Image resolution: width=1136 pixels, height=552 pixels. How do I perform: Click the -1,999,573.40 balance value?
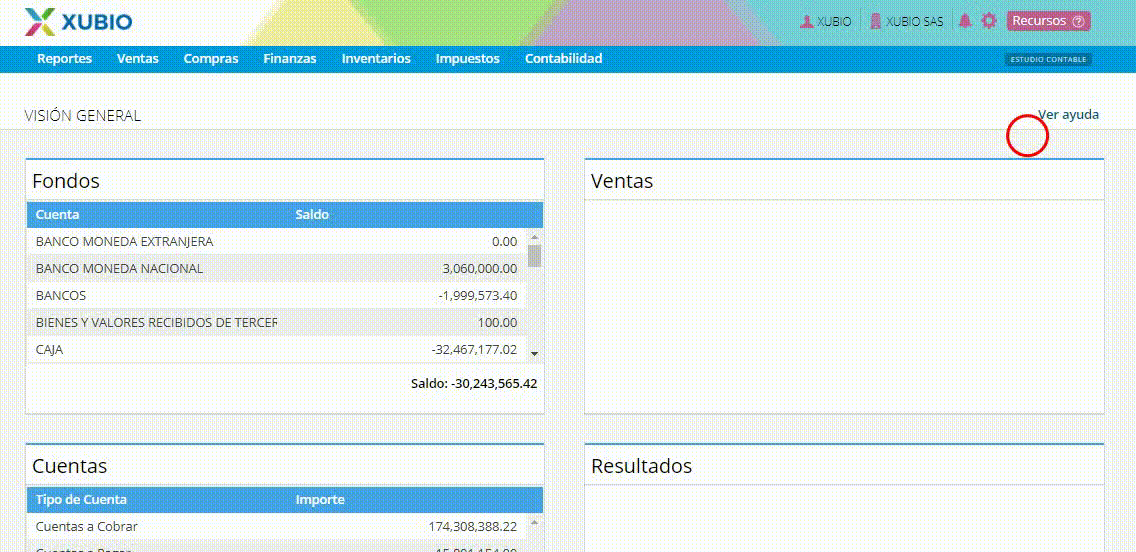pyautogui.click(x=477, y=296)
